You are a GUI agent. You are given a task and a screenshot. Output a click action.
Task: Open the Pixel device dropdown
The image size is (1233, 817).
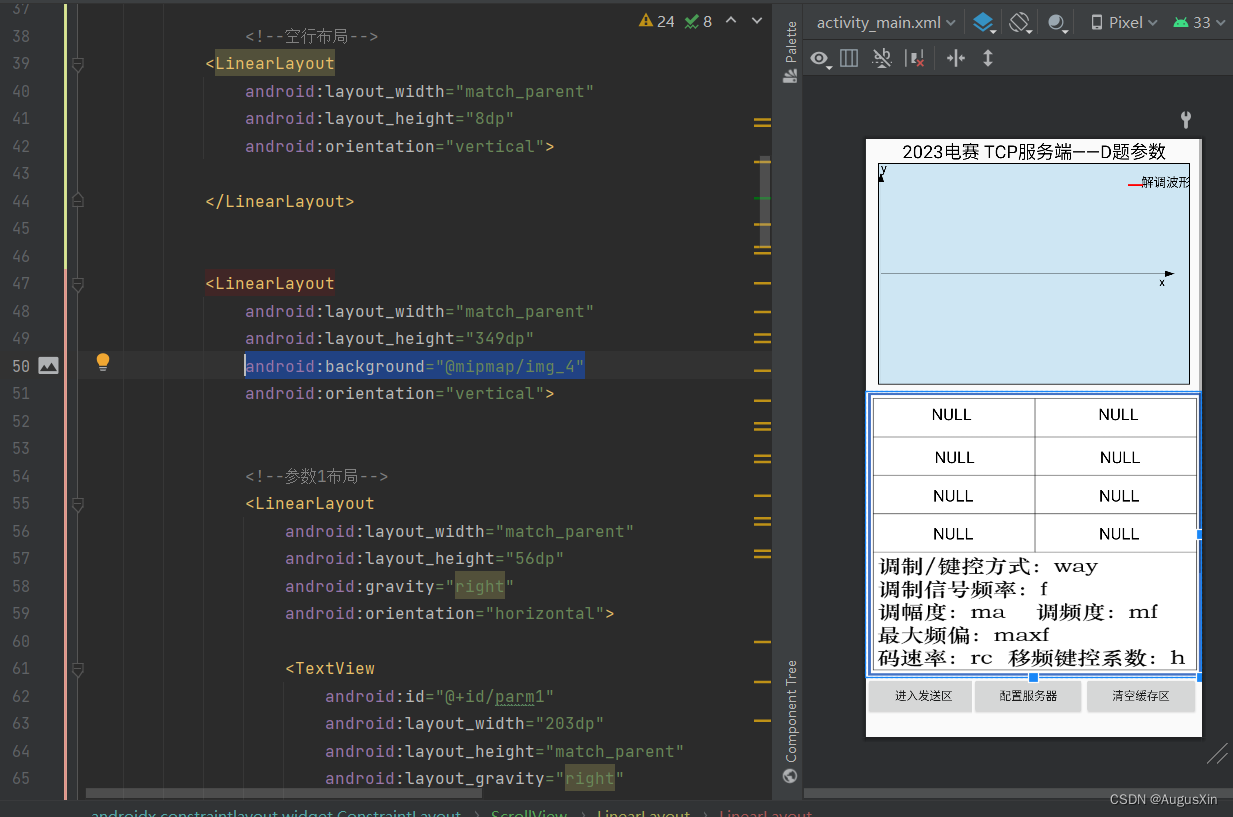click(x=1122, y=21)
